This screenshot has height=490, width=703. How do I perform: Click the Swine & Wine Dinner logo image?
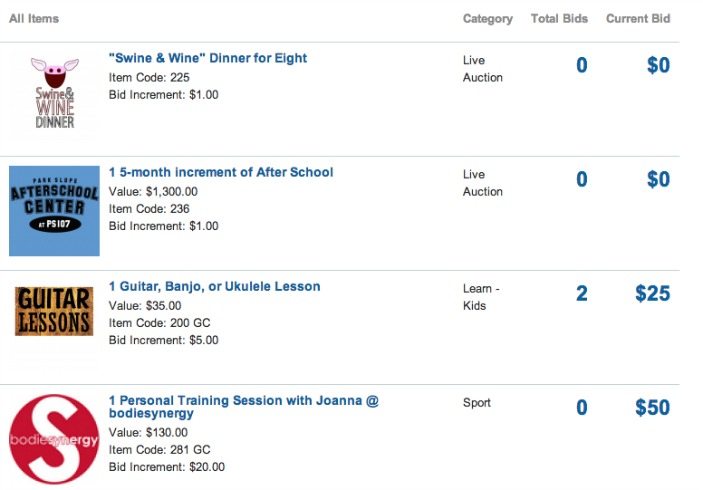point(54,93)
